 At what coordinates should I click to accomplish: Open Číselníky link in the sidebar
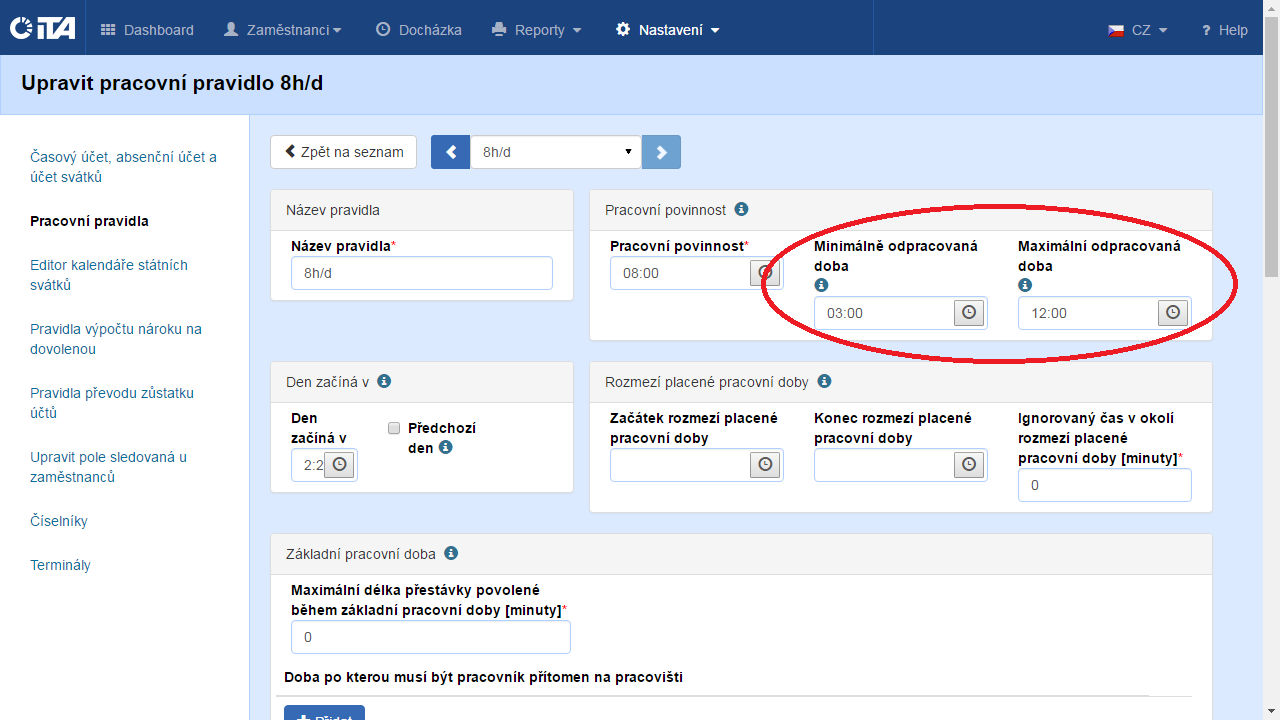click(59, 521)
